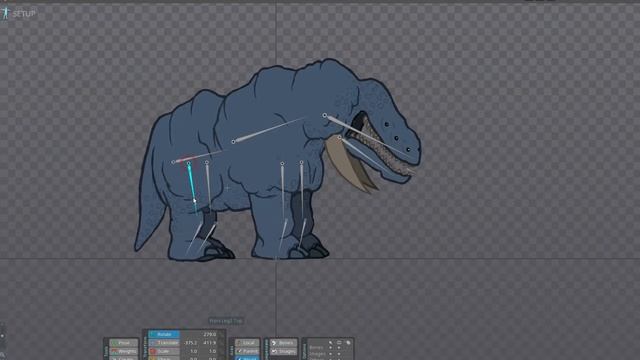
Task: Select the right front leg bone origin
Action: (301, 162)
